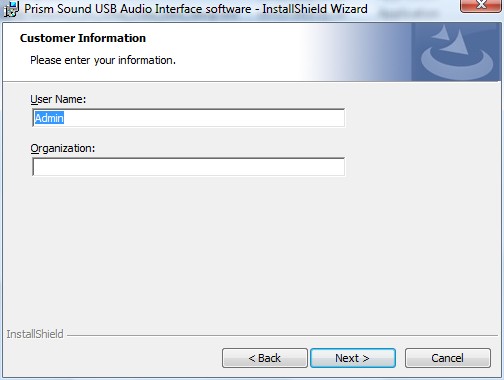Screen dimensions: 504x380
Task: Click the InstallShield branding text
Action: (35, 334)
